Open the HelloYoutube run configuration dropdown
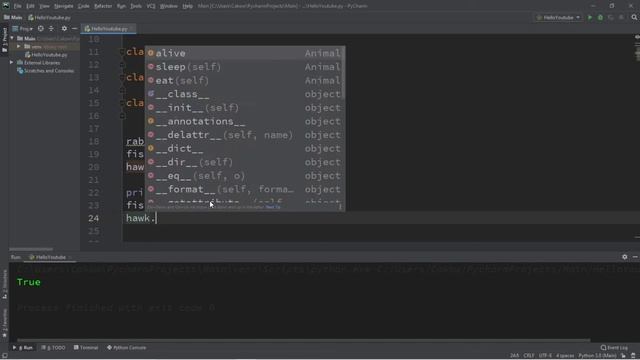Image resolution: width=640 pixels, height=360 pixels. [x=558, y=18]
